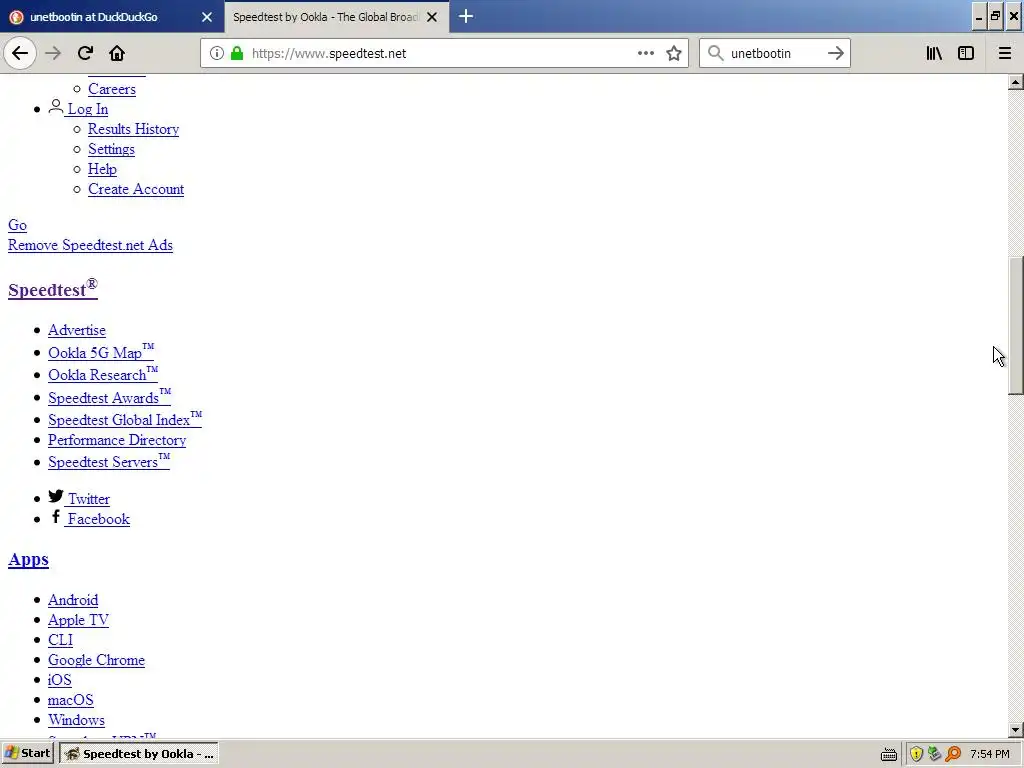
Task: Open Speedtest Global Index link
Action: [x=125, y=419]
